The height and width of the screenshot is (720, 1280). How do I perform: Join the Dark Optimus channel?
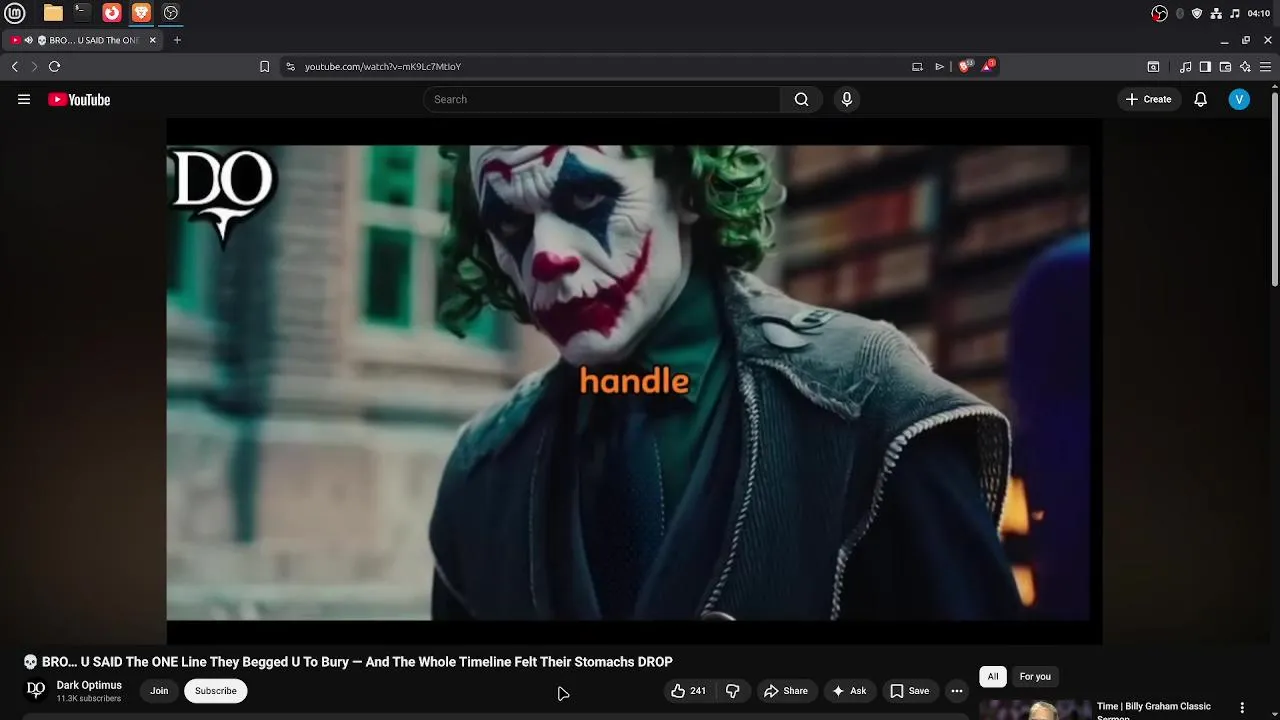(x=159, y=691)
